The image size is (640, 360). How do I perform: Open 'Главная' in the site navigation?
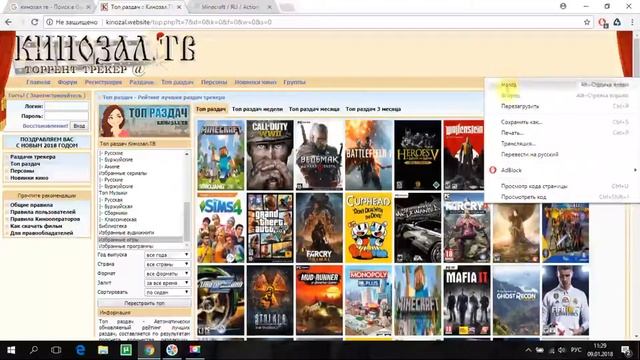[x=38, y=82]
